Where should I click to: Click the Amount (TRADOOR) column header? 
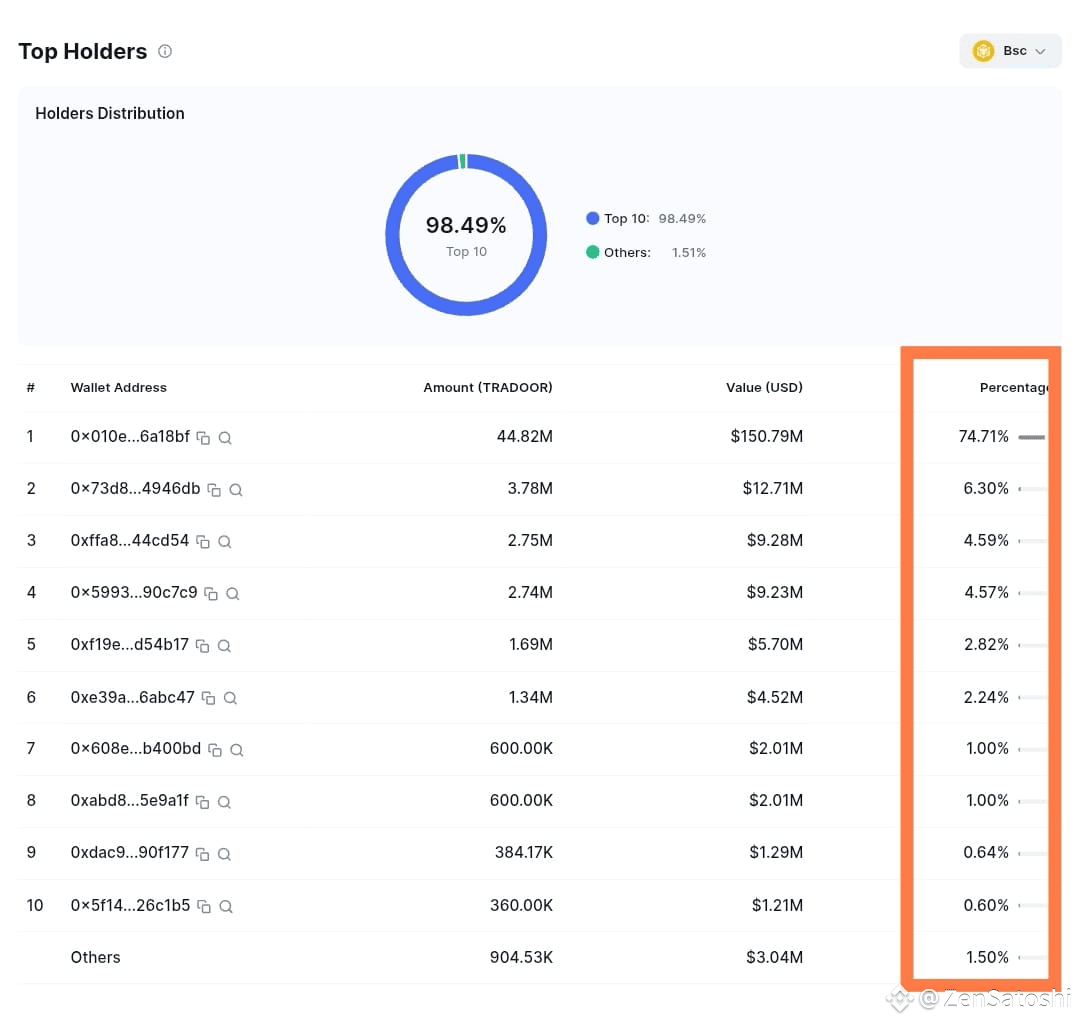[x=488, y=388]
